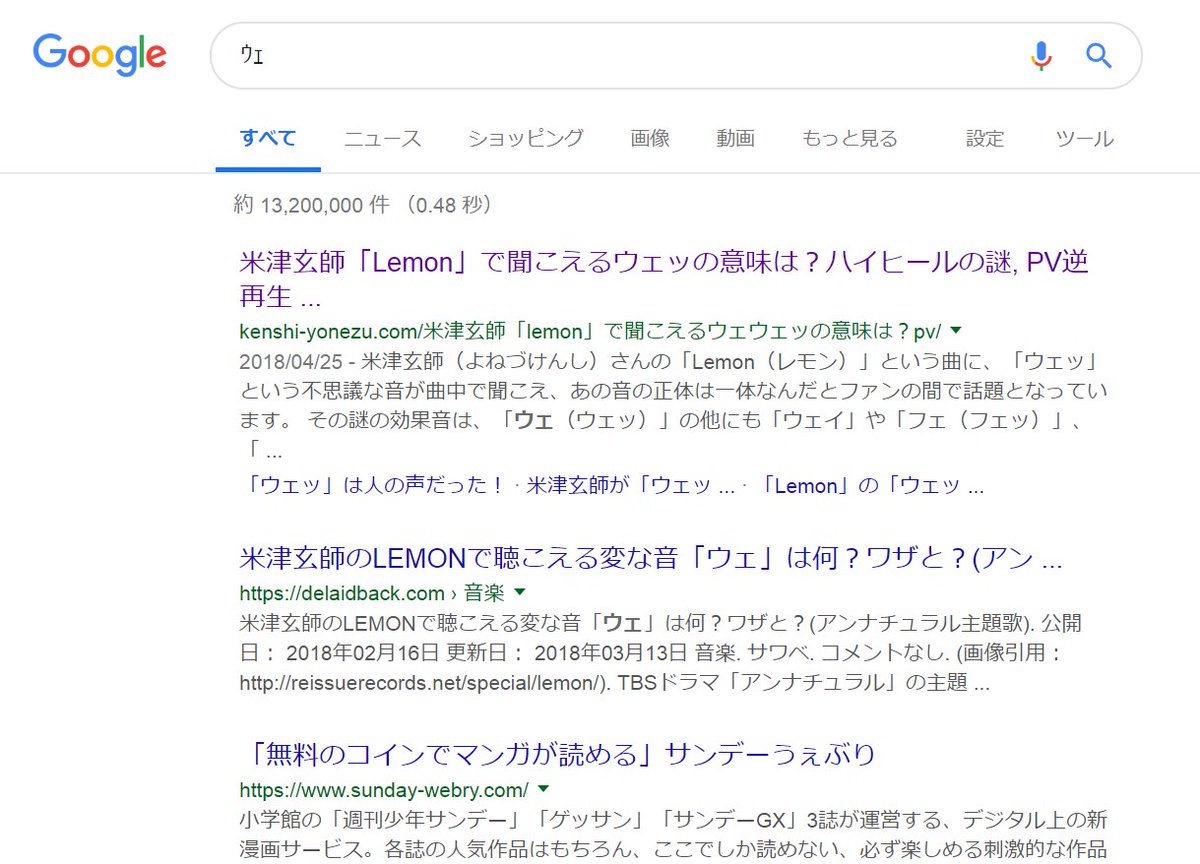The height and width of the screenshot is (864, 1200).
Task: Open the ショッピング tab
Action: [526, 139]
